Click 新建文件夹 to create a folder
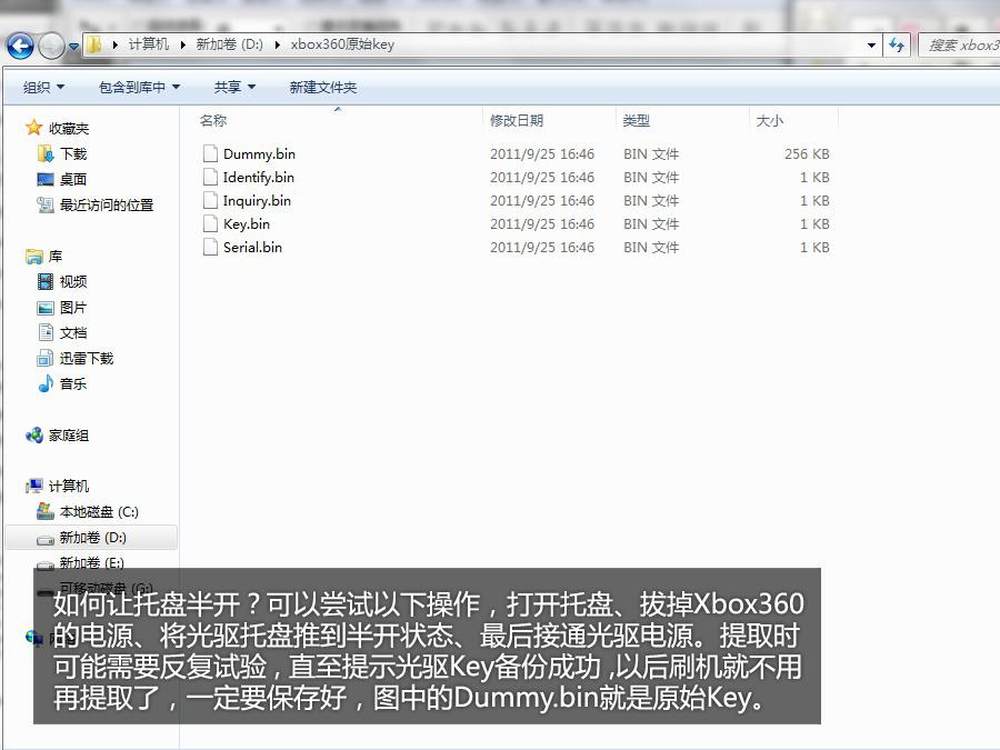 (323, 87)
